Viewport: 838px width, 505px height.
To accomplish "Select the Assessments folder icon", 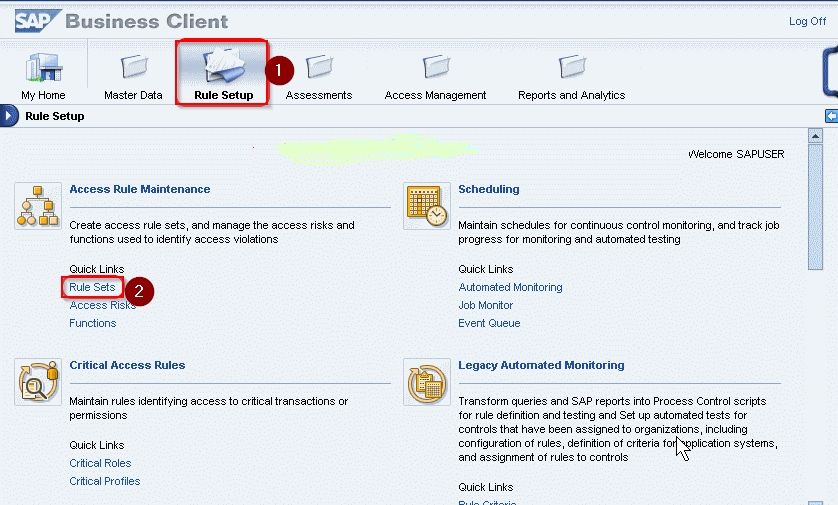I will (x=319, y=67).
